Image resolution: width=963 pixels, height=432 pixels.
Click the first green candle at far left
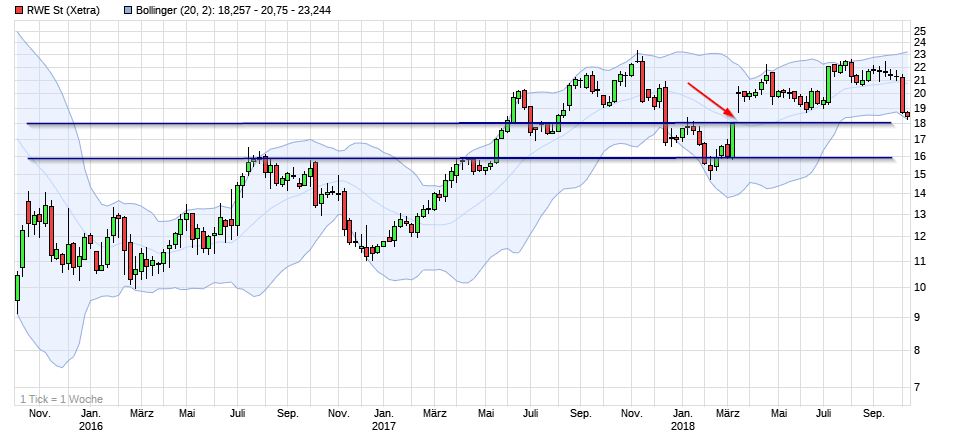click(17, 287)
